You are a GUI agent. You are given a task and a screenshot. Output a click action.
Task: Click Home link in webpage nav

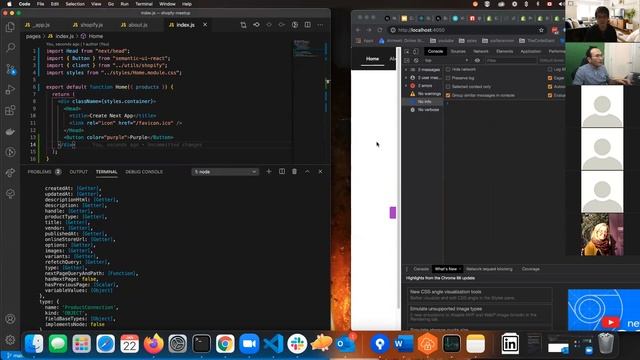click(x=372, y=59)
